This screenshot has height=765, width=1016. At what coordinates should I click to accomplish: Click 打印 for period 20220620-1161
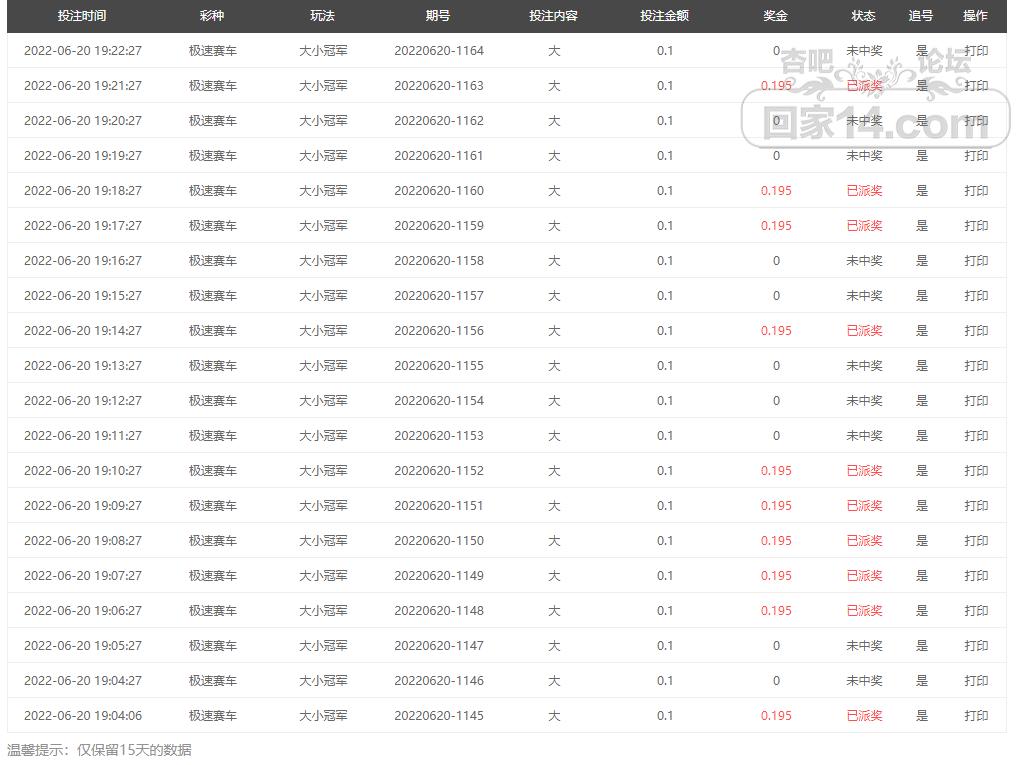coord(976,155)
